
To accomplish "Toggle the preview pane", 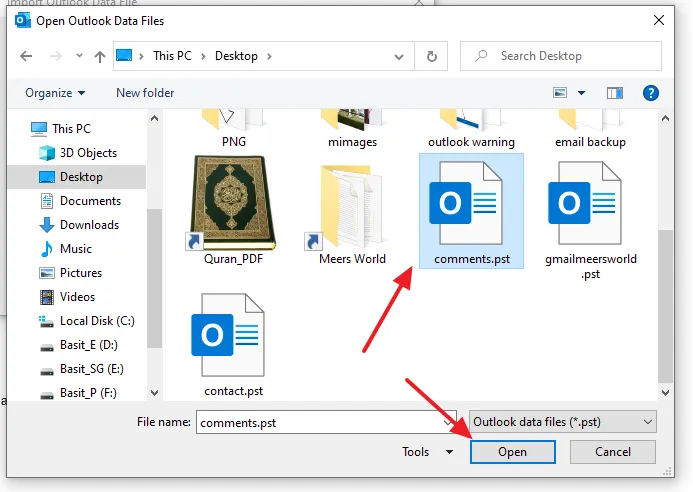I will 614,93.
